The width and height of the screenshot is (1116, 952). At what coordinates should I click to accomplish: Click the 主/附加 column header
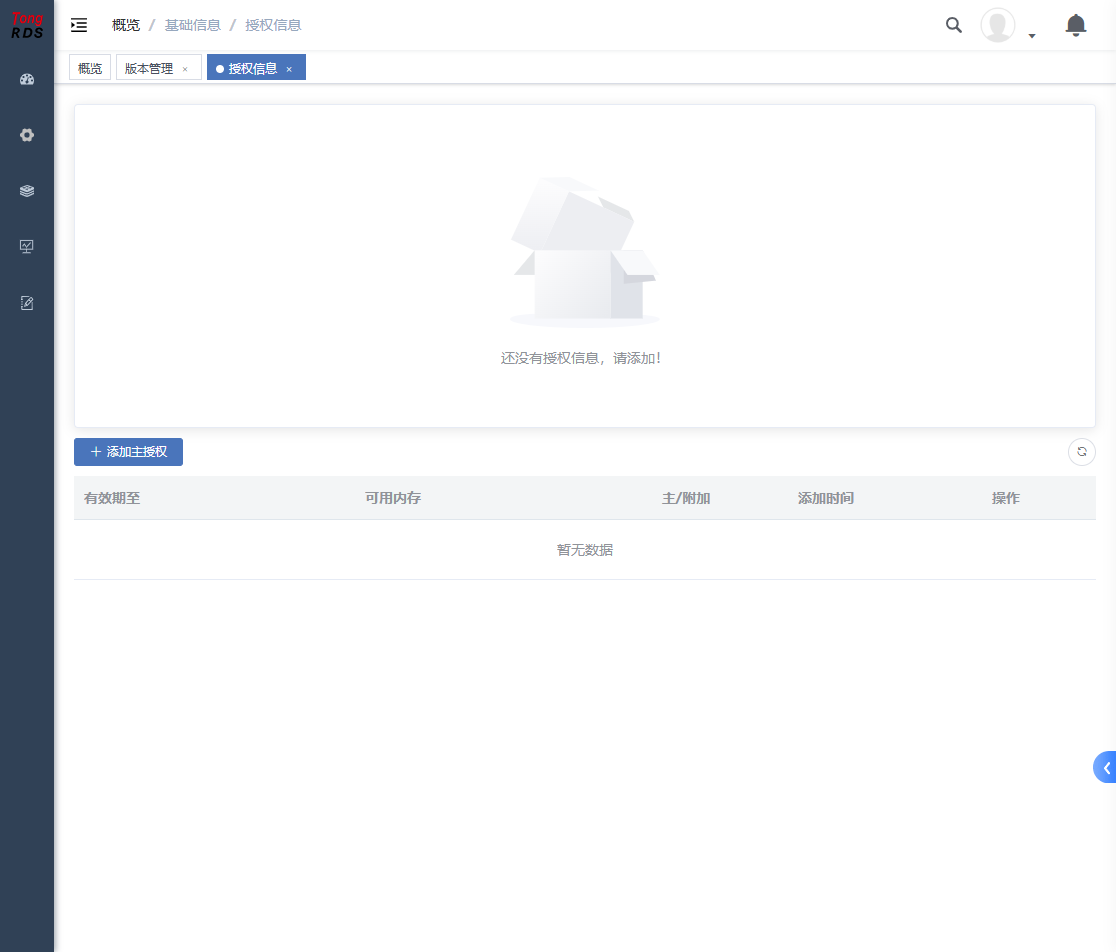point(686,498)
